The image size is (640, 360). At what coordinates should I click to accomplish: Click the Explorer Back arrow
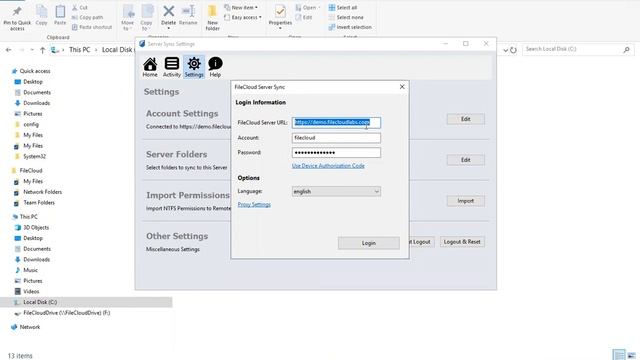[x=9, y=50]
